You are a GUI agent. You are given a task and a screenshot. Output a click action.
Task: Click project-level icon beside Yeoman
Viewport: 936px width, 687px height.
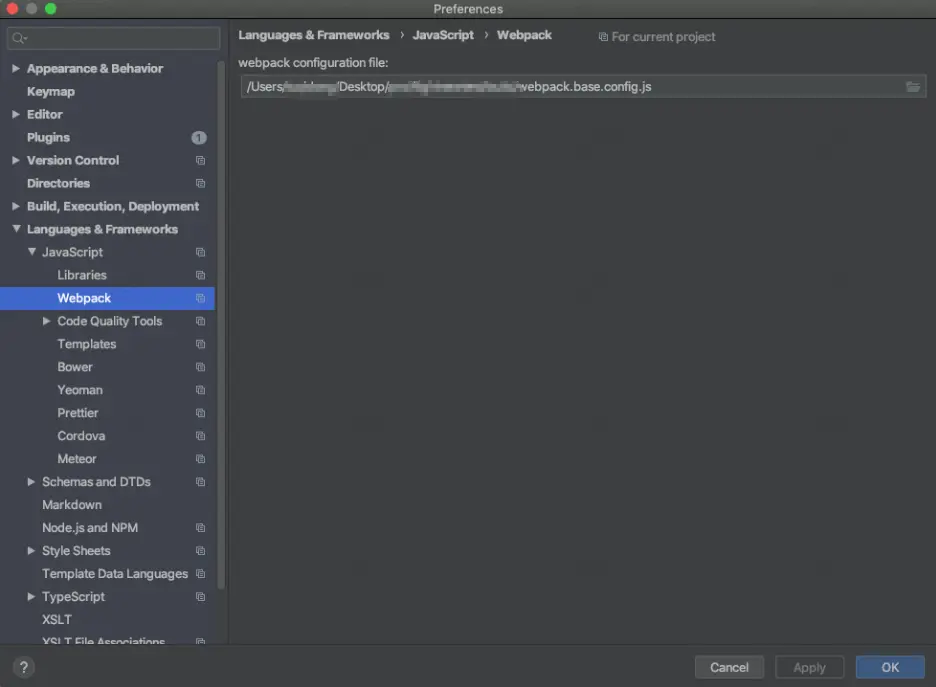pos(201,390)
